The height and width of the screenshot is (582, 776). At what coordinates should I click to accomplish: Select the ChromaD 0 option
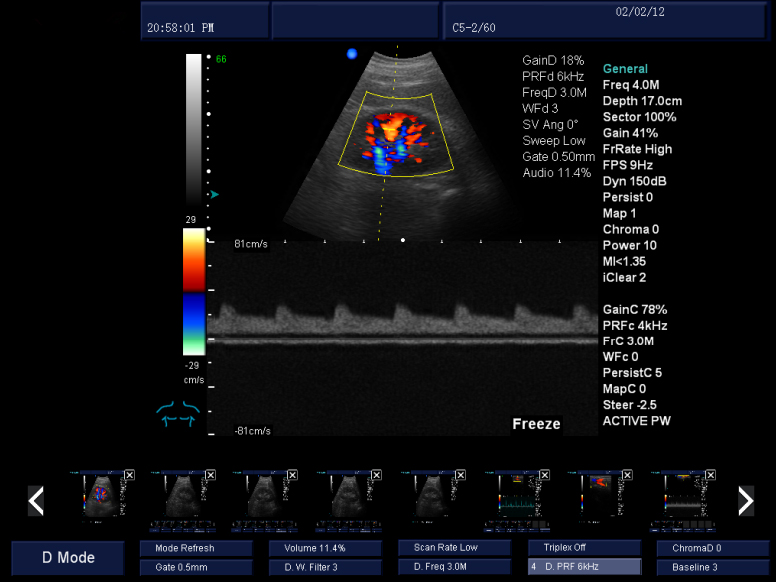[713, 548]
